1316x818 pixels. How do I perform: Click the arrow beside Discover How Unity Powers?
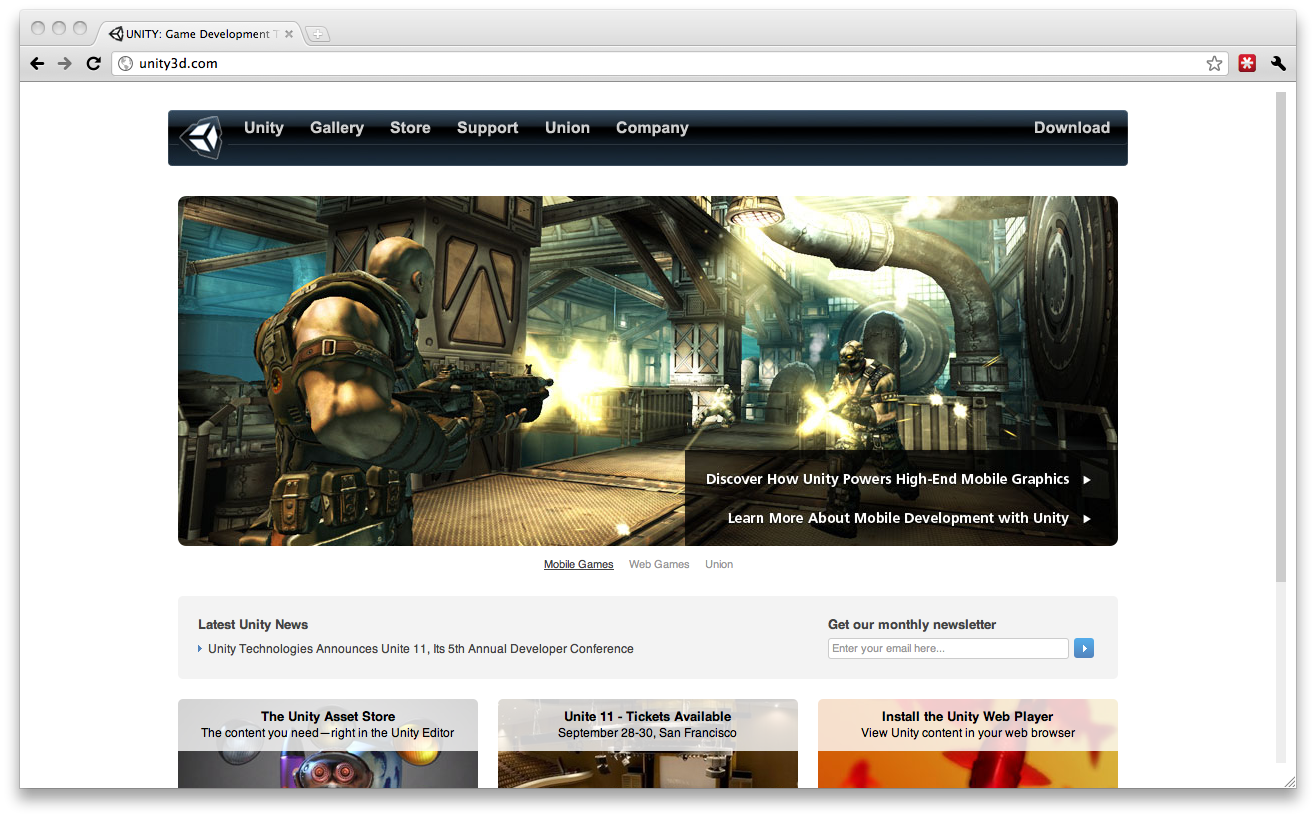click(1087, 480)
